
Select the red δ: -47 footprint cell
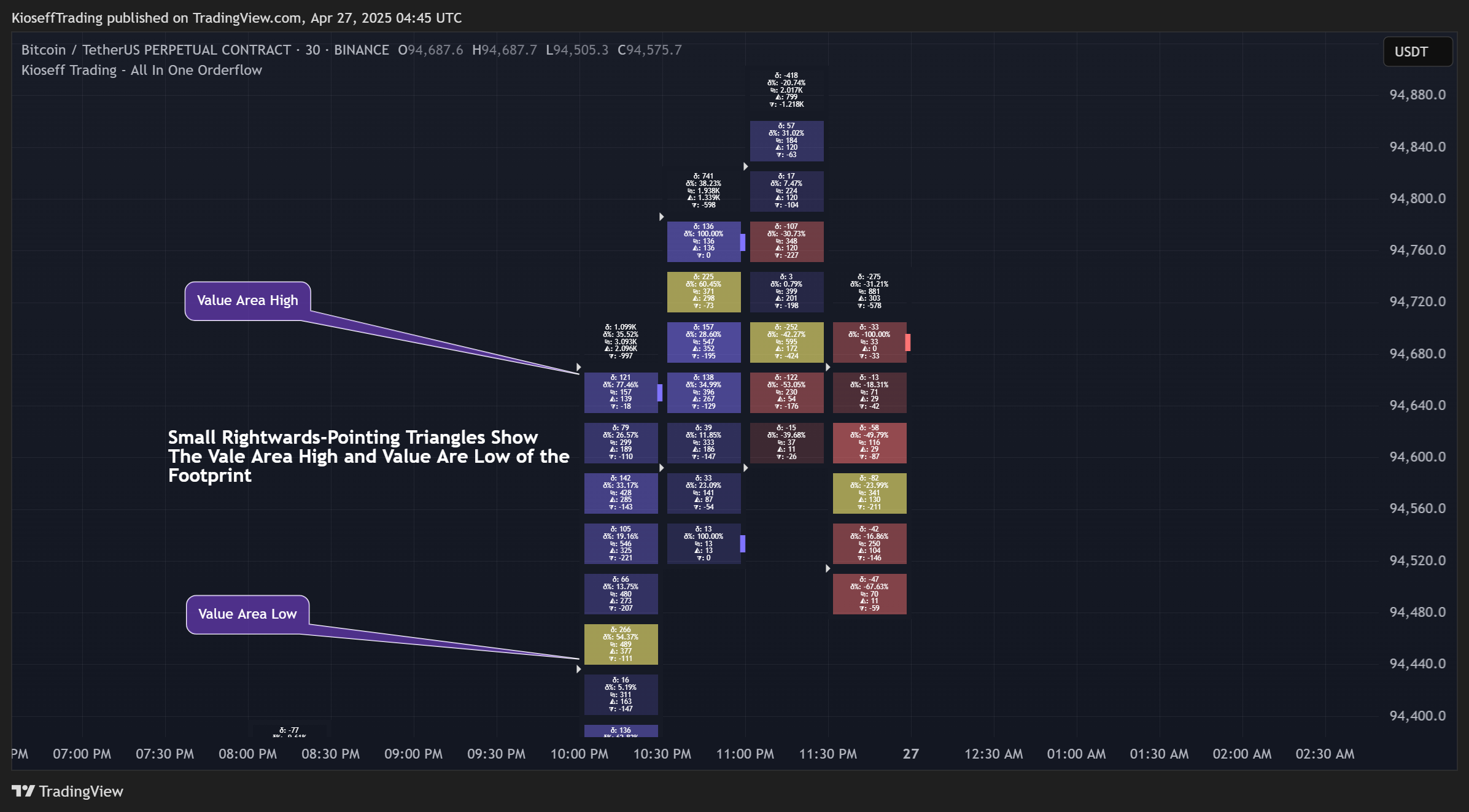pyautogui.click(x=869, y=594)
